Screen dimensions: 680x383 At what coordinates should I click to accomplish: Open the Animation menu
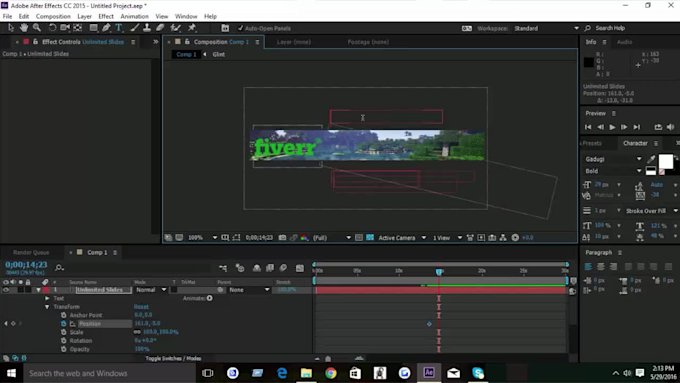tap(134, 16)
